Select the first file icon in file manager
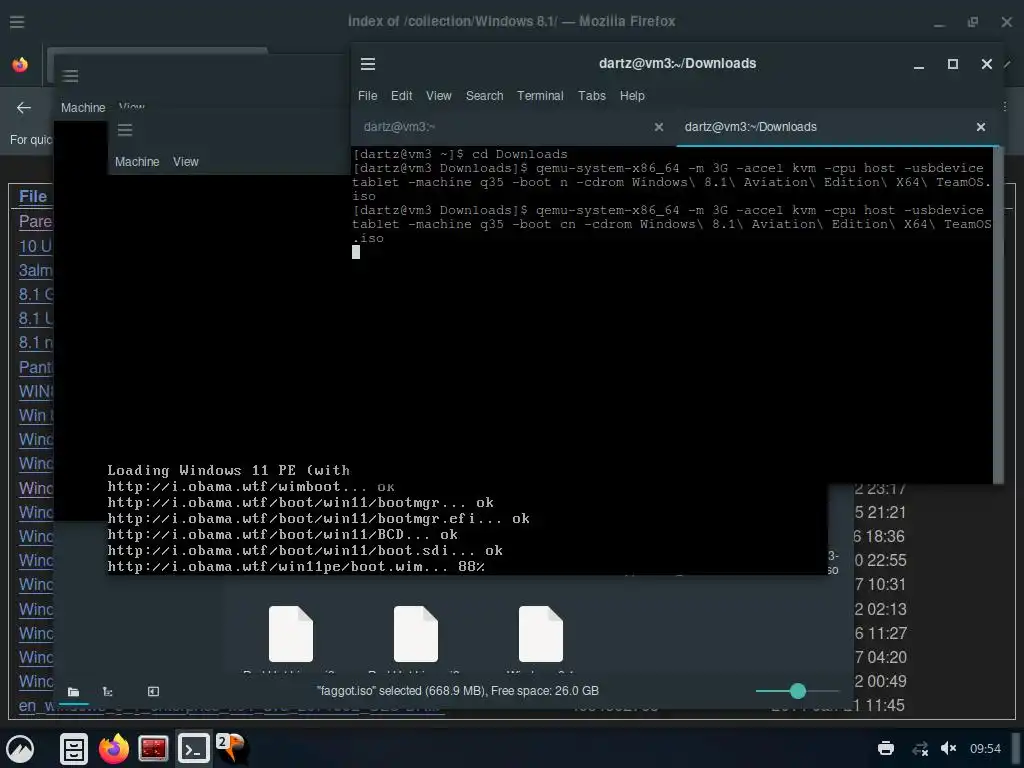The image size is (1024, 768). (x=291, y=634)
